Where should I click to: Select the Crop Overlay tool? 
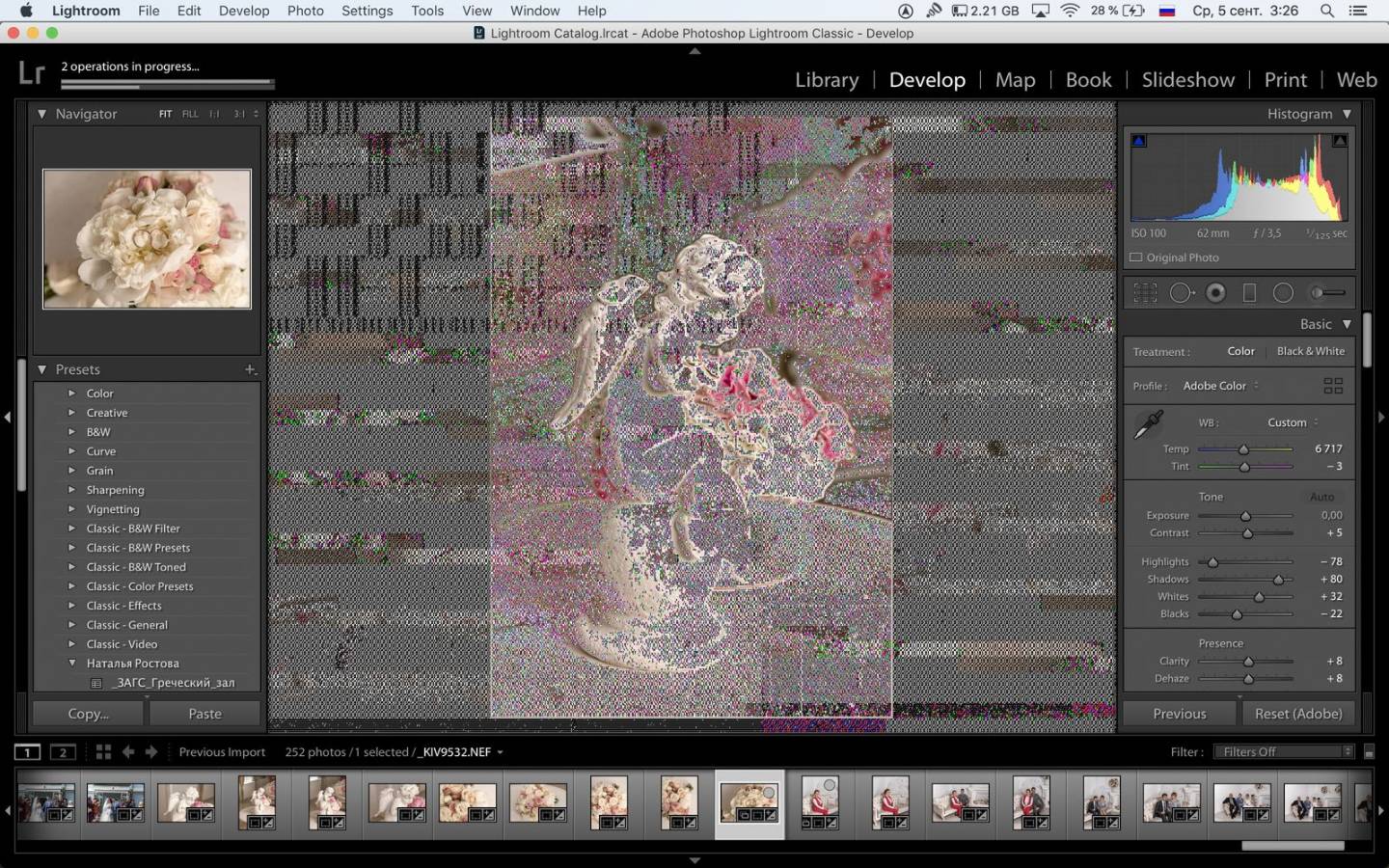point(1145,292)
